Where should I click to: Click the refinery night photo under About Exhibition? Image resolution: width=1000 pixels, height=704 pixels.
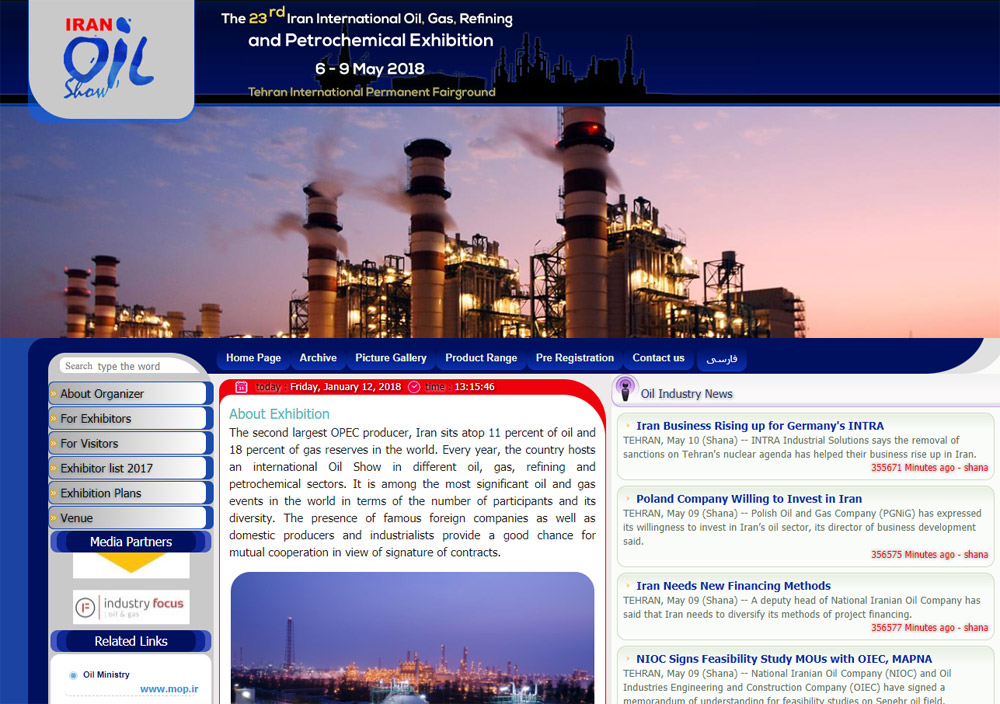point(413,638)
